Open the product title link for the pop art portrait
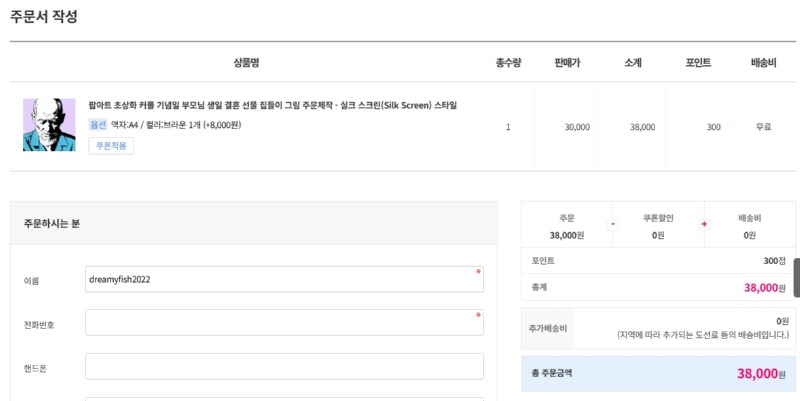This screenshot has height=401, width=800. [273, 106]
